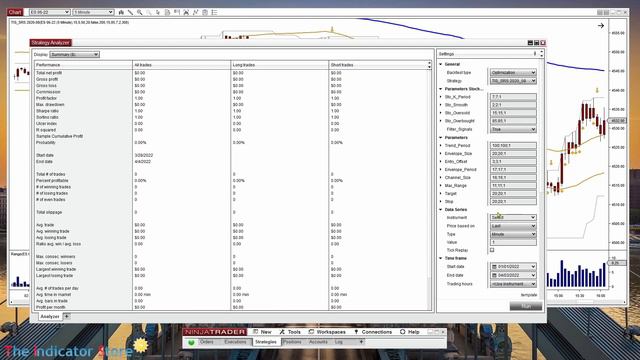Viewport: 640px width, 360px height.
Task: Open the Price based on dropdown
Action: 513,226
